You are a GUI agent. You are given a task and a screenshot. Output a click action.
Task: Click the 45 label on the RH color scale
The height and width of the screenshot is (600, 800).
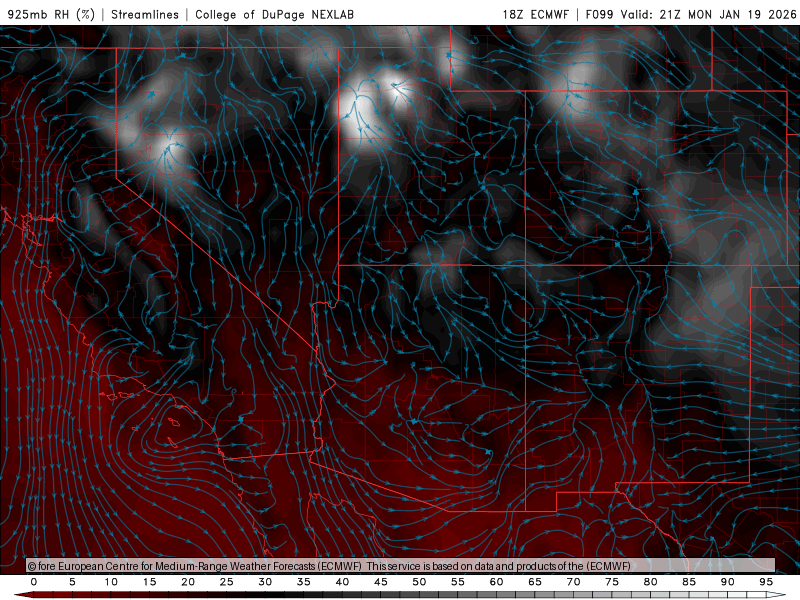click(x=380, y=582)
